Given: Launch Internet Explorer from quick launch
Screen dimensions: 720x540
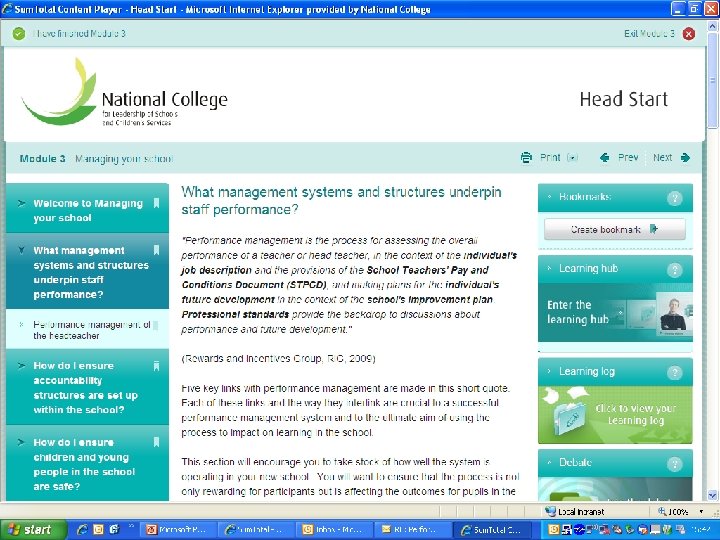Looking at the screenshot, I should click(82, 529).
